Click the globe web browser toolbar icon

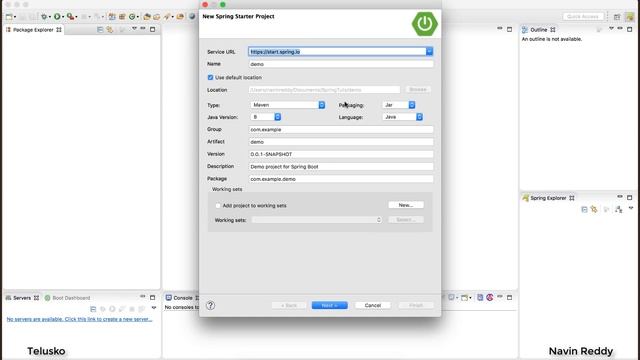click(x=192, y=17)
